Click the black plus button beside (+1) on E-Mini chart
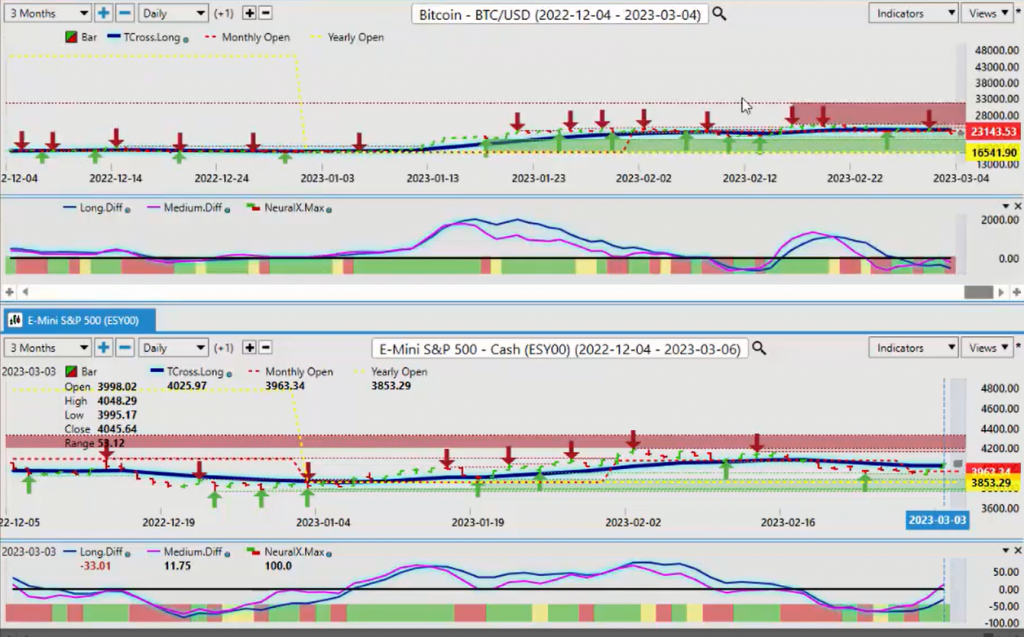Screen dimensions: 1024x637 click(x=249, y=348)
